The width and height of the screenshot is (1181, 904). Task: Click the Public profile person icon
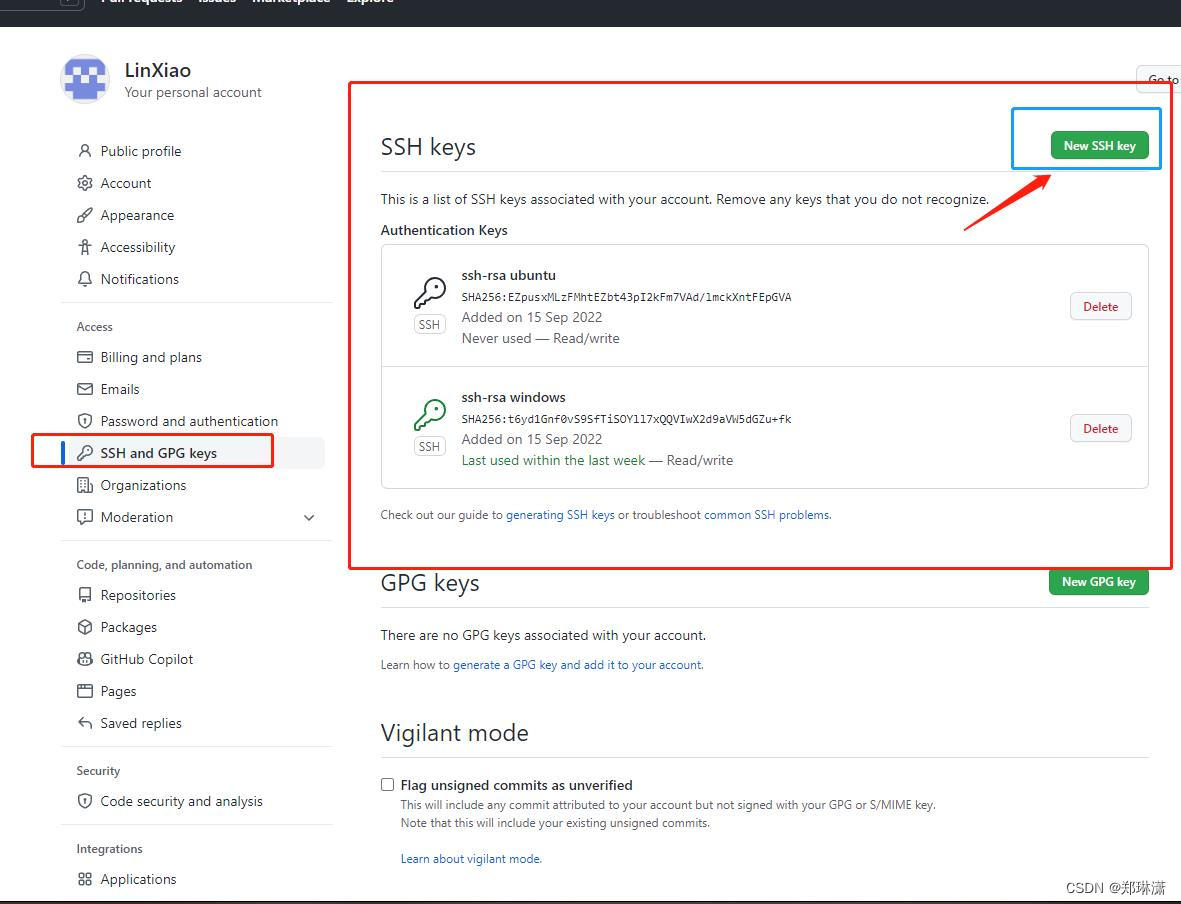coord(85,151)
